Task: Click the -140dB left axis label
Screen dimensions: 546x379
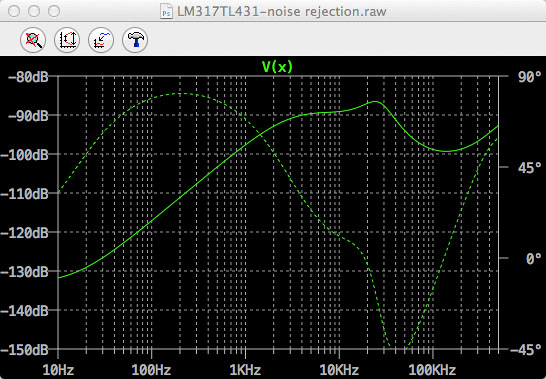Action: (24, 311)
